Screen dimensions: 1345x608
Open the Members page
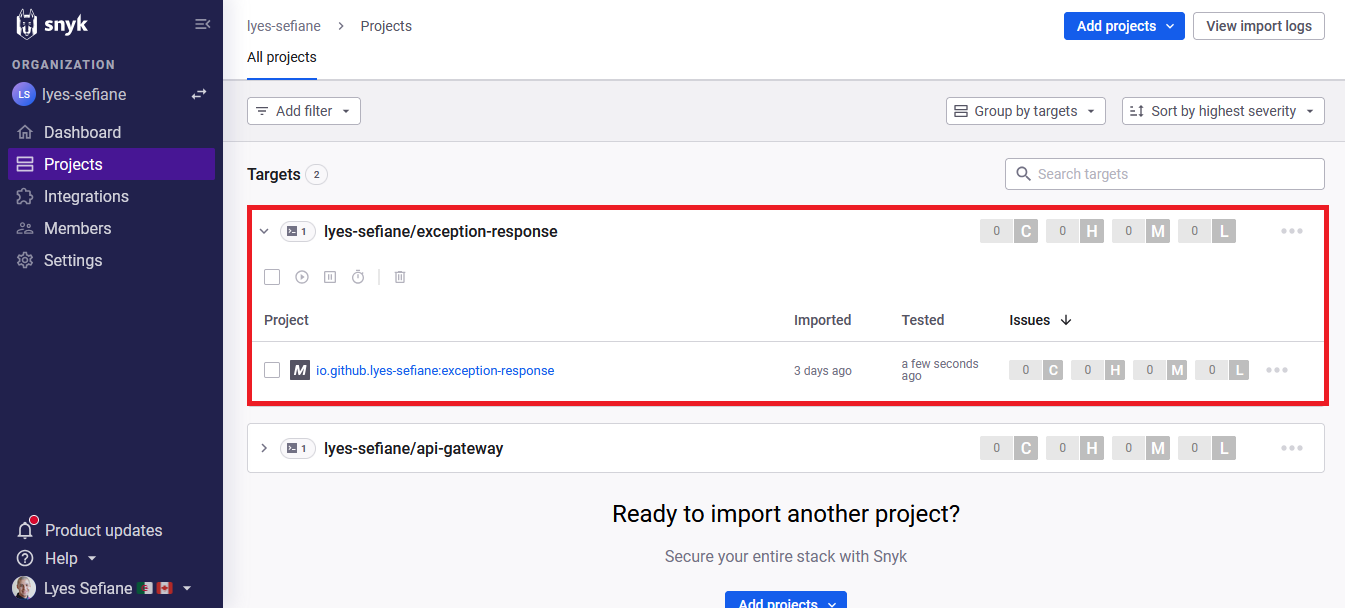point(111,228)
